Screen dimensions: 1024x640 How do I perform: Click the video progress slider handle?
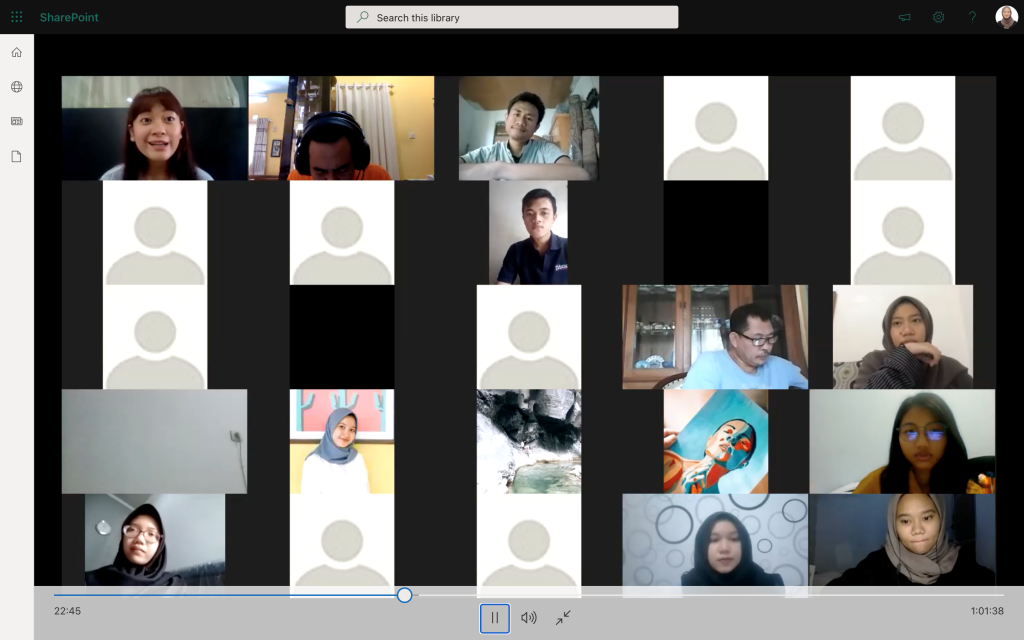(x=404, y=595)
